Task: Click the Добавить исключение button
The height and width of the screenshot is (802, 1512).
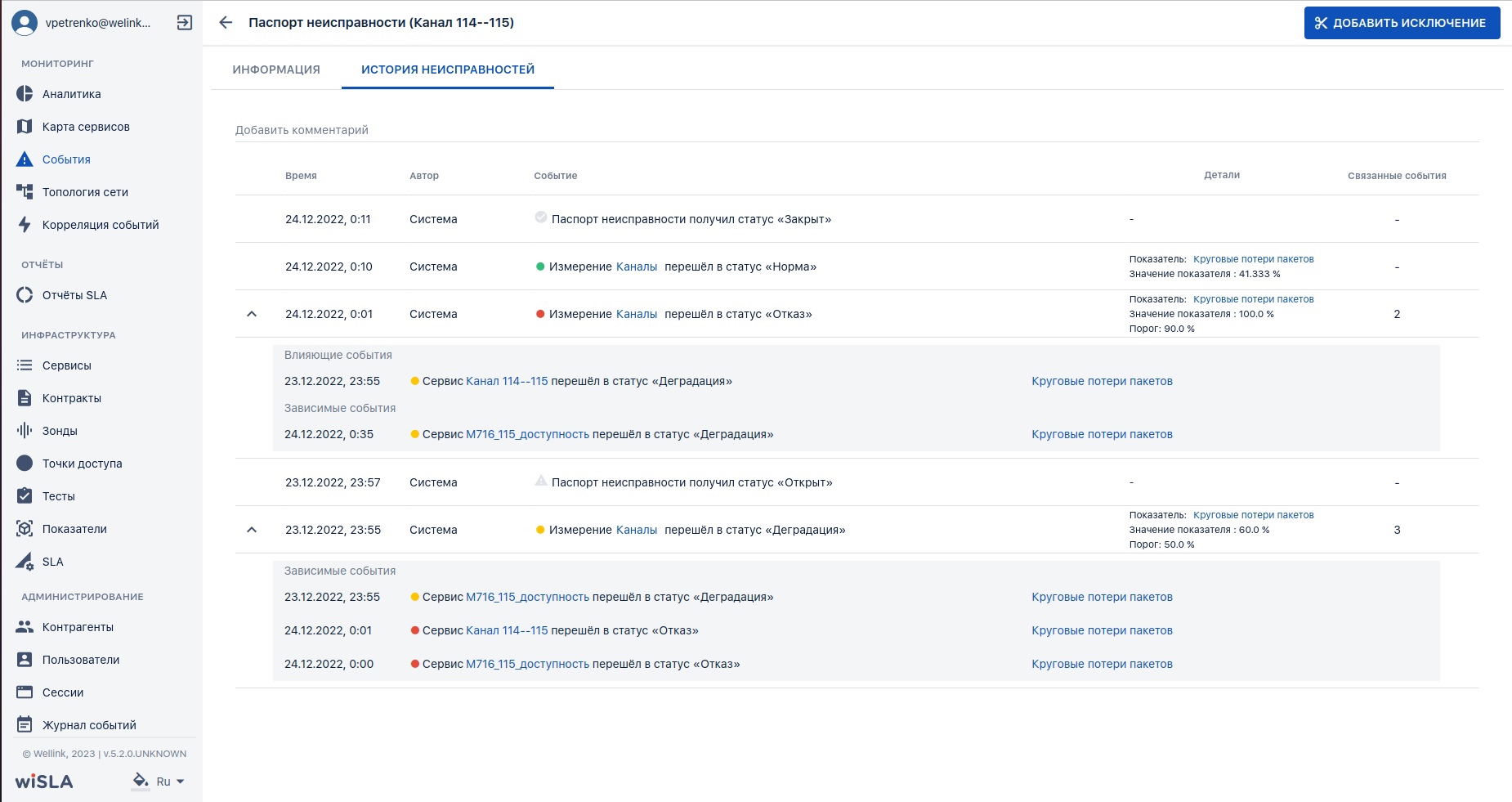Action: pos(1402,23)
